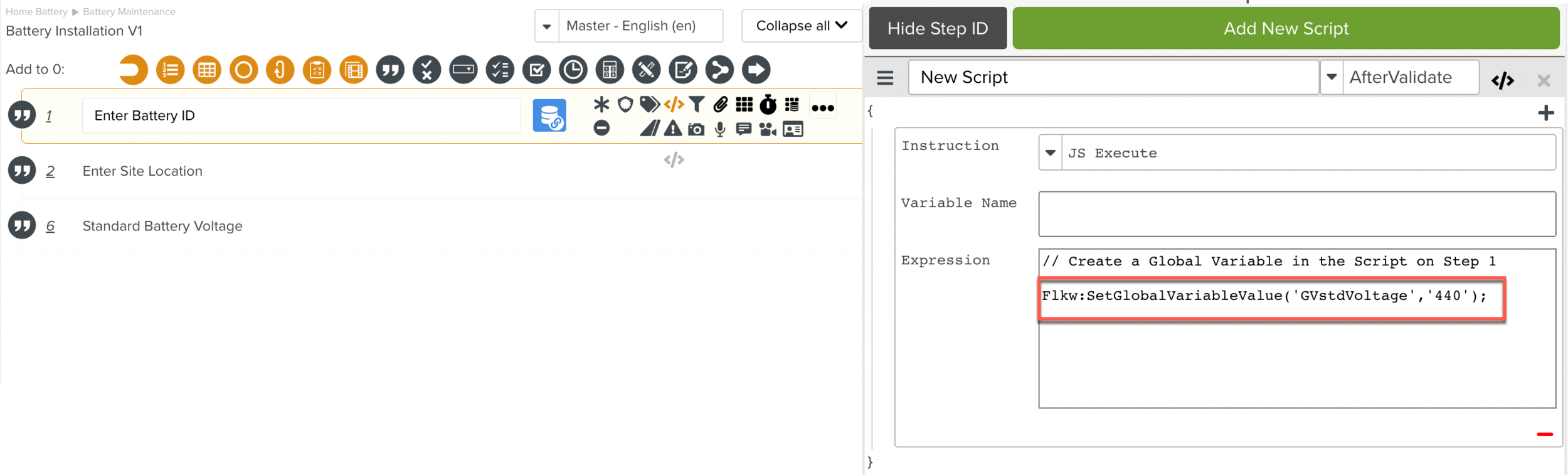The image size is (1568, 475).
Task: Click the gray script indicator on step 2
Action: [x=674, y=160]
